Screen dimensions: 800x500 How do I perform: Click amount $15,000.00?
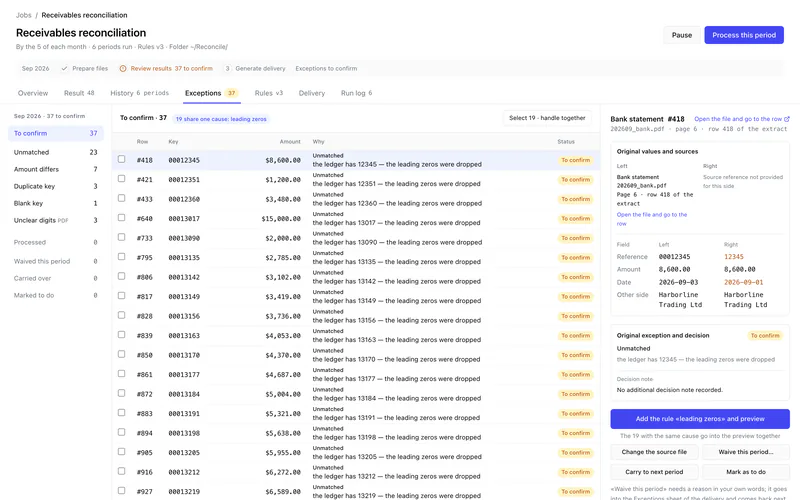coord(281,218)
